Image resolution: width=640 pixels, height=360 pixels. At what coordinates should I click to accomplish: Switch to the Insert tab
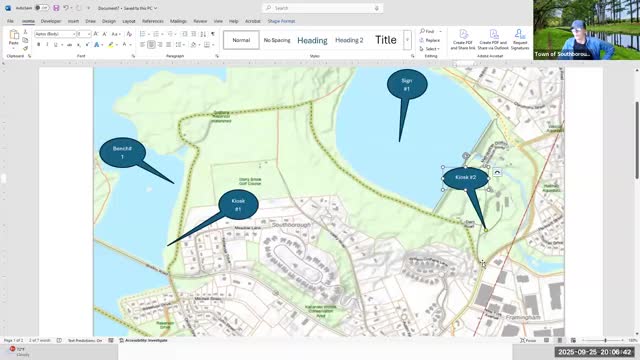click(73, 21)
